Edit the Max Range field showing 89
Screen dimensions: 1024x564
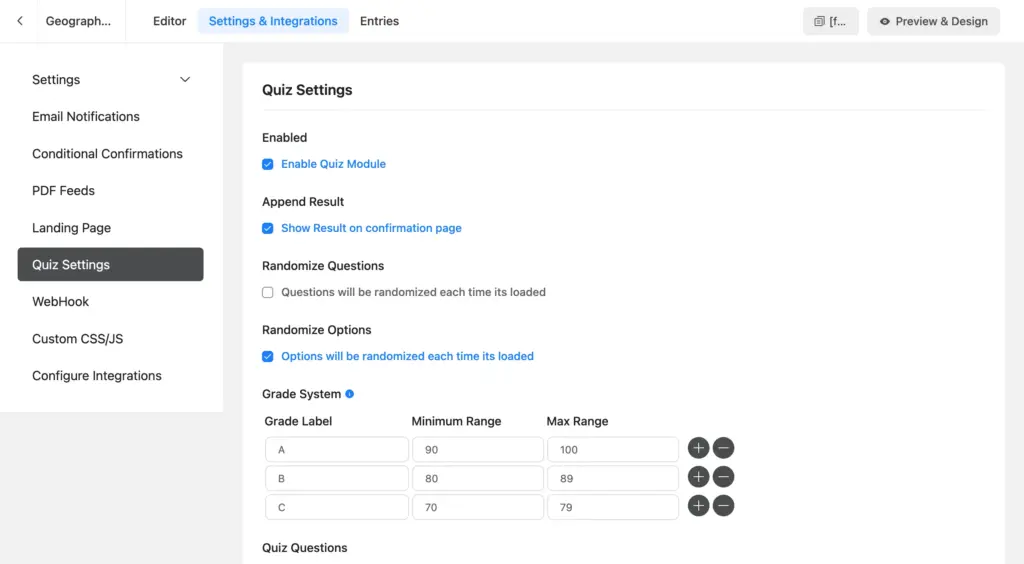613,478
